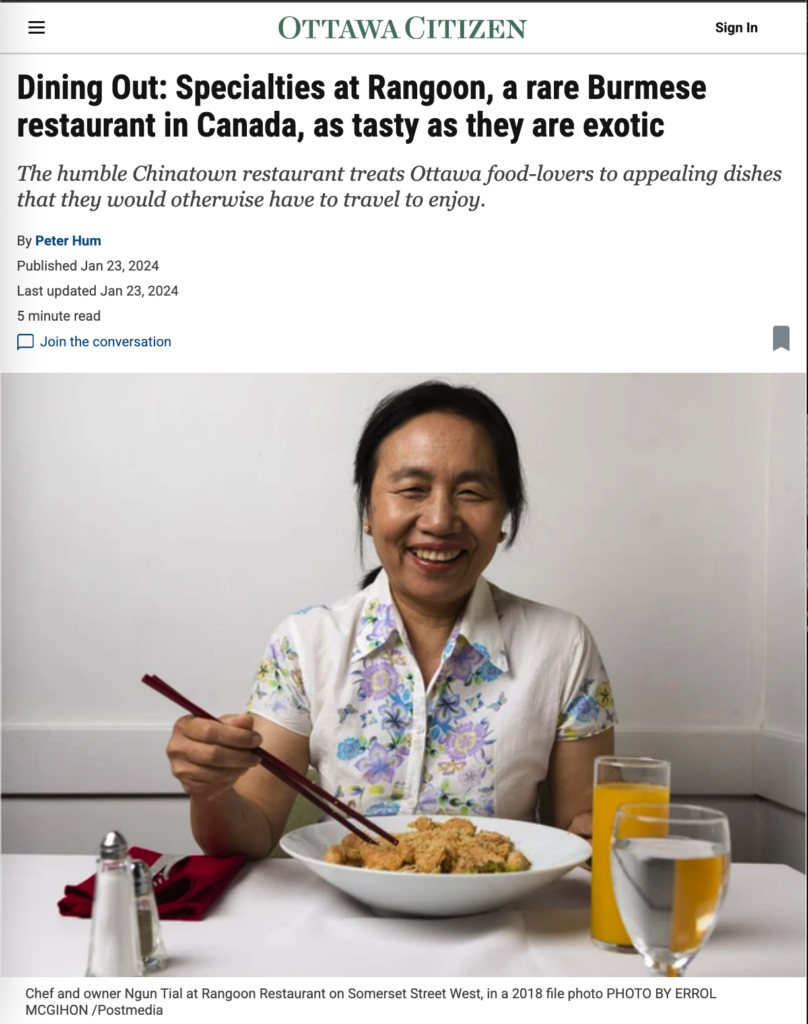Click the Last updated Jan 23, 2024 line
This screenshot has height=1024, width=808.
coord(97,291)
